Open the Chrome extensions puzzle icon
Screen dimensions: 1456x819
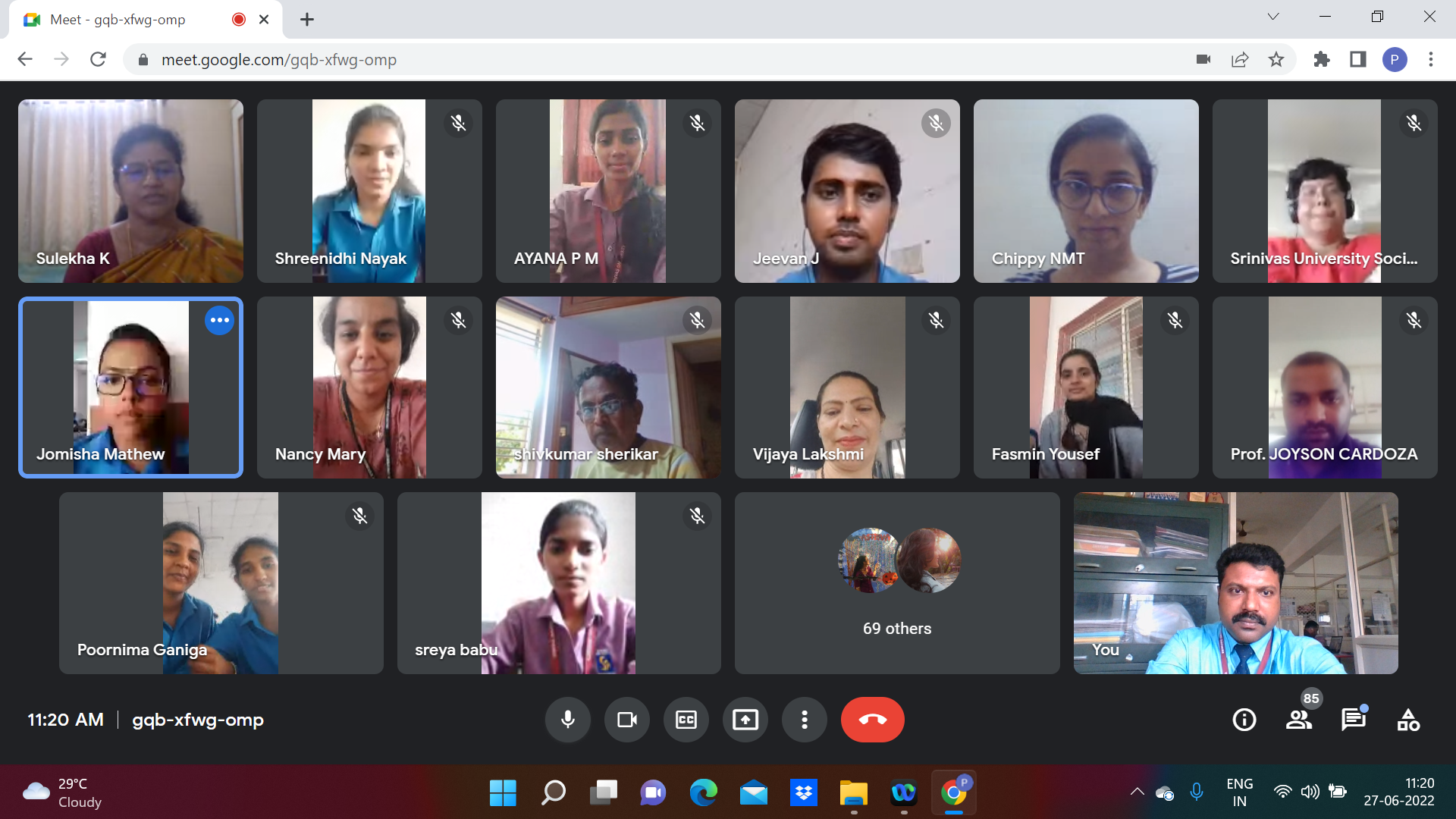(1321, 59)
